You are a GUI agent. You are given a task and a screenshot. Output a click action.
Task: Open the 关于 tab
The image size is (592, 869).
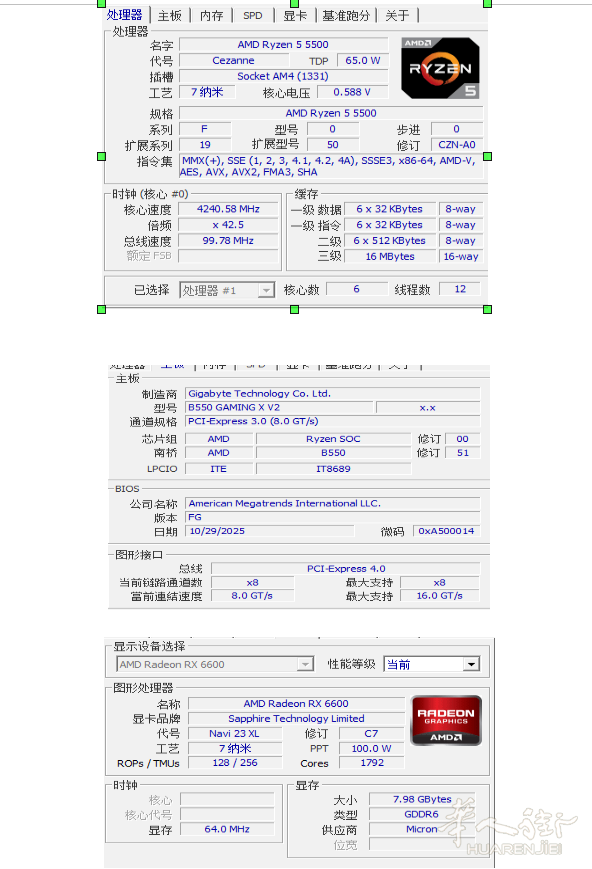(x=397, y=16)
